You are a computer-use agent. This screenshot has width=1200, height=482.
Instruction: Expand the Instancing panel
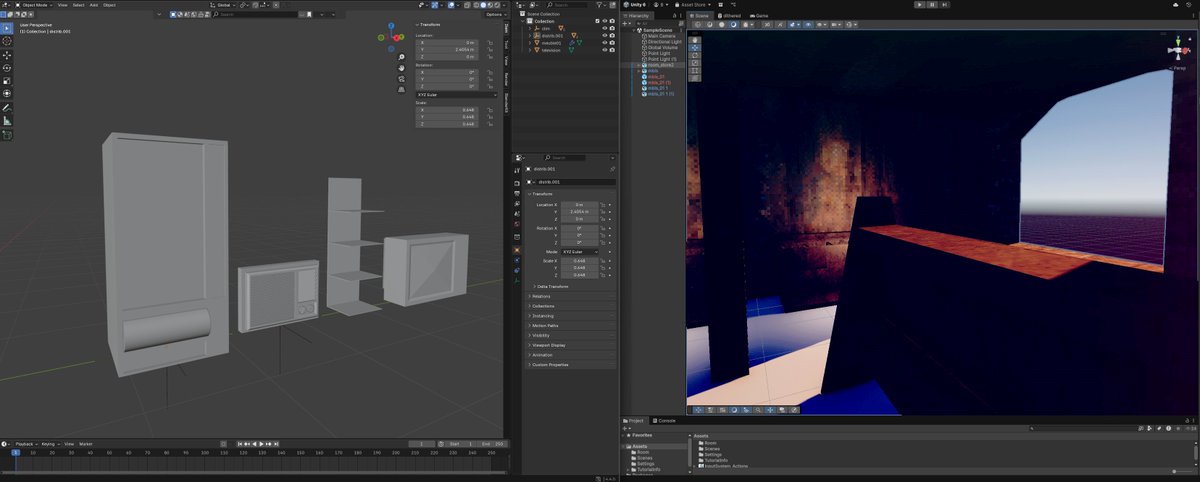pos(571,316)
